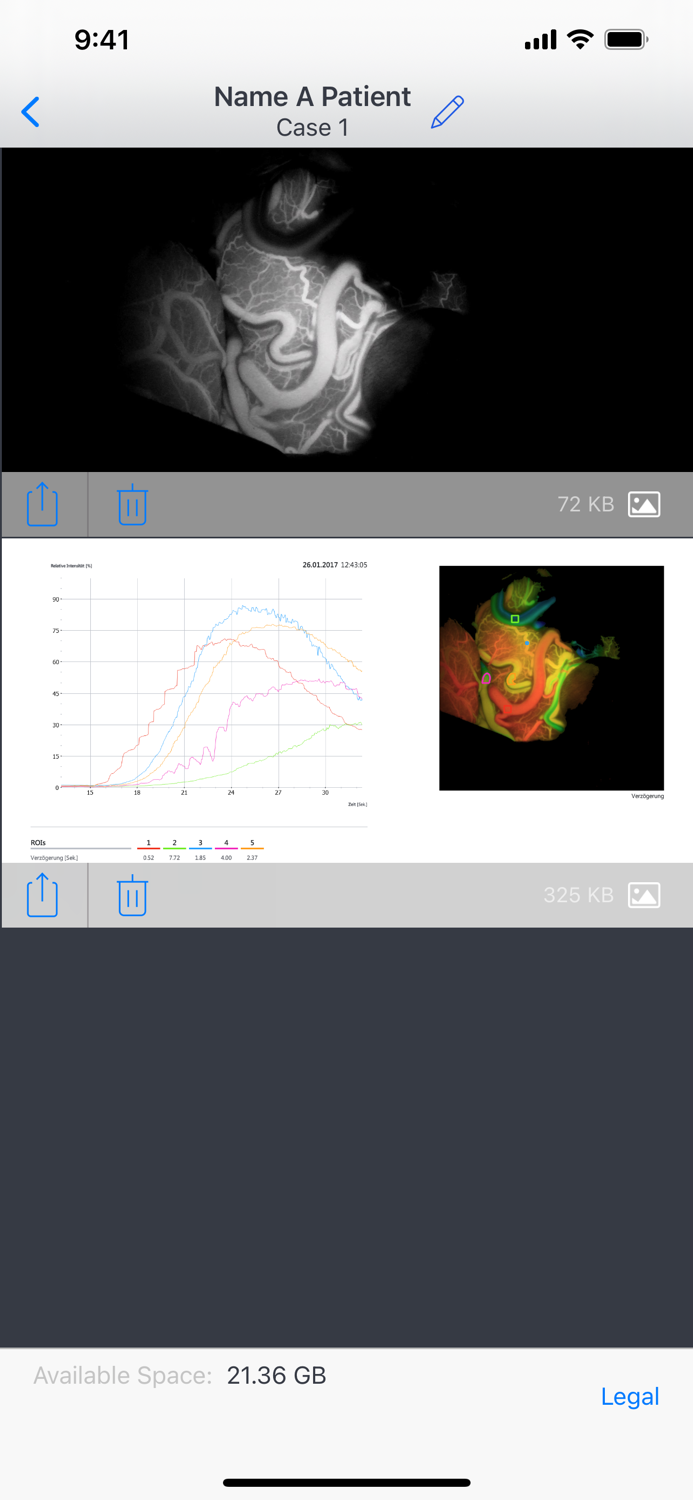Open the color delay map thumbnail
693x1500 pixels.
(551, 678)
